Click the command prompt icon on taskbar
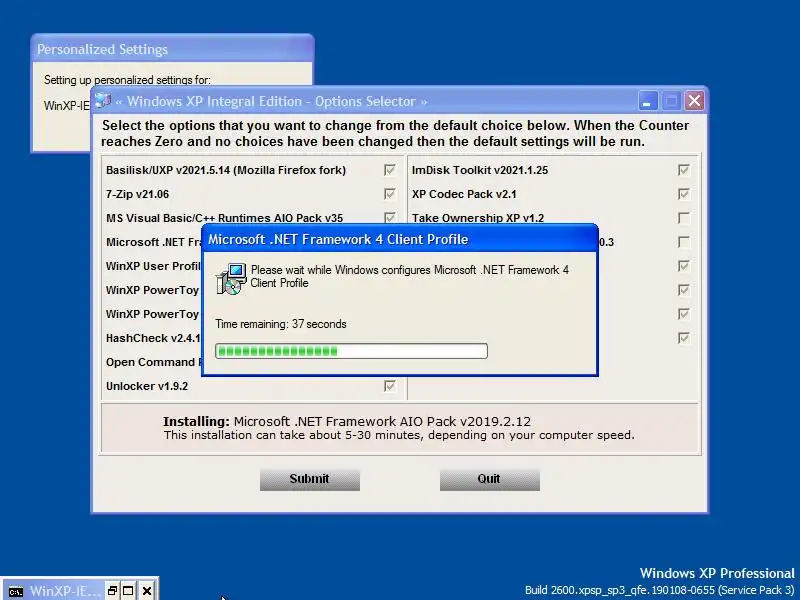The width and height of the screenshot is (800, 600). pos(16,591)
